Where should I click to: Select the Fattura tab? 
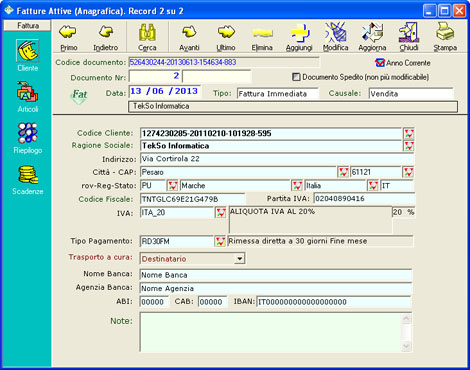(28, 26)
